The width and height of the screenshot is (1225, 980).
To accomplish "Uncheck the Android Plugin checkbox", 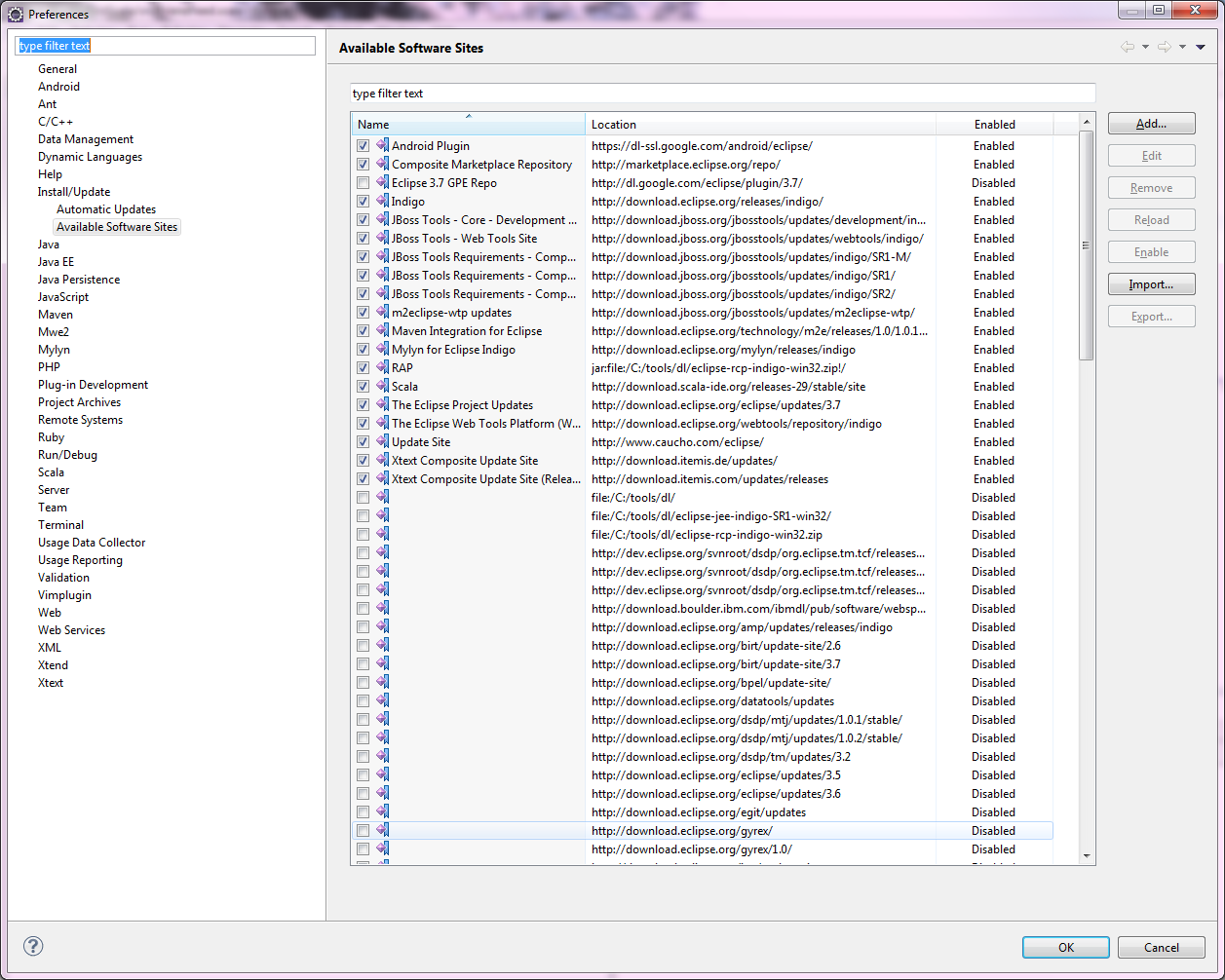I will (363, 145).
